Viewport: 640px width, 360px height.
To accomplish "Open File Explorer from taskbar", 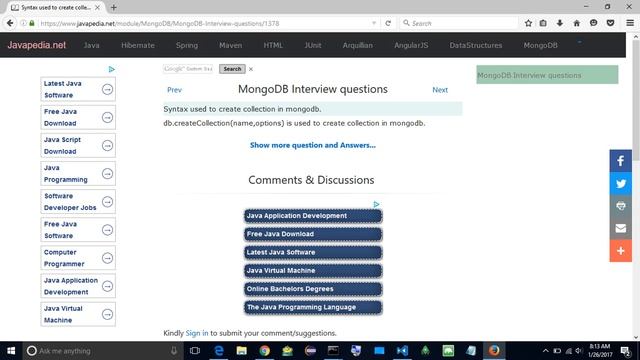I will (242, 351).
